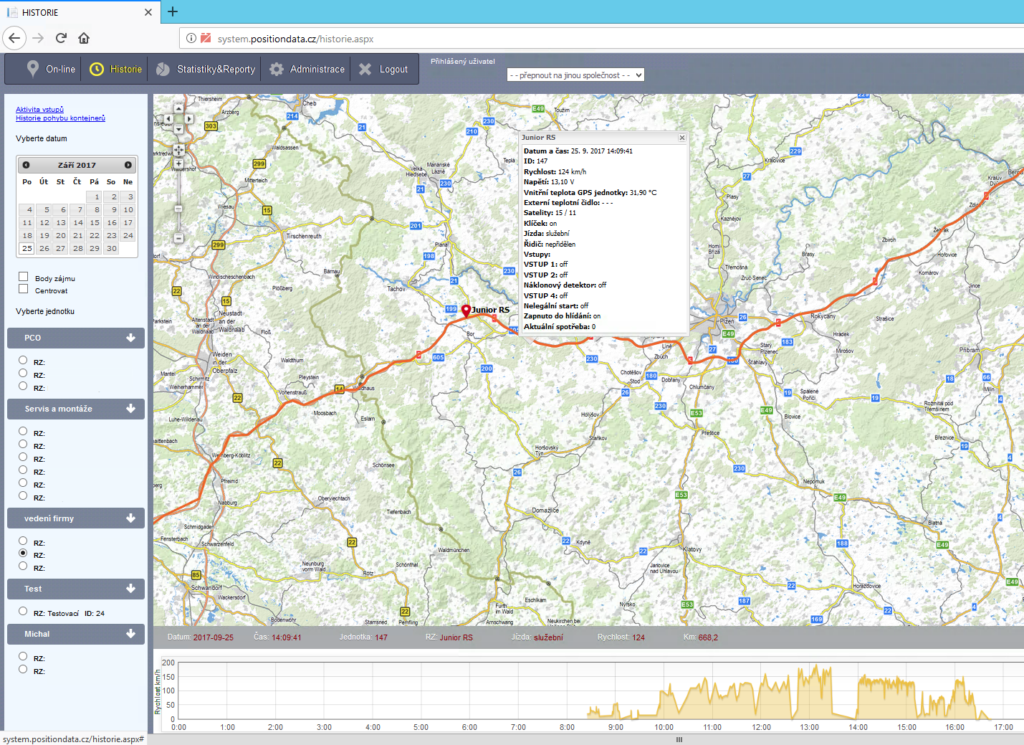Click the Junior RS red map marker
This screenshot has height=745, width=1024.
[x=466, y=311]
